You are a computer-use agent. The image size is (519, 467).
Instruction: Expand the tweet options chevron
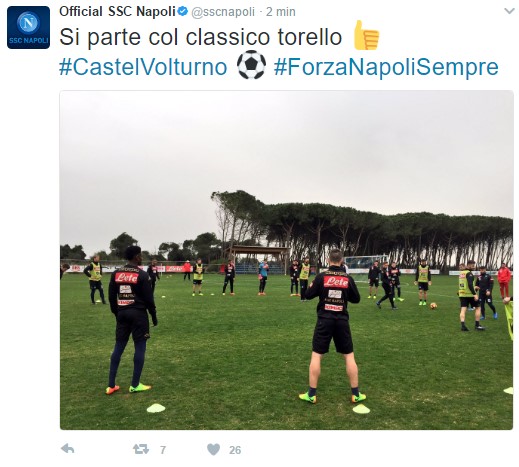(509, 11)
